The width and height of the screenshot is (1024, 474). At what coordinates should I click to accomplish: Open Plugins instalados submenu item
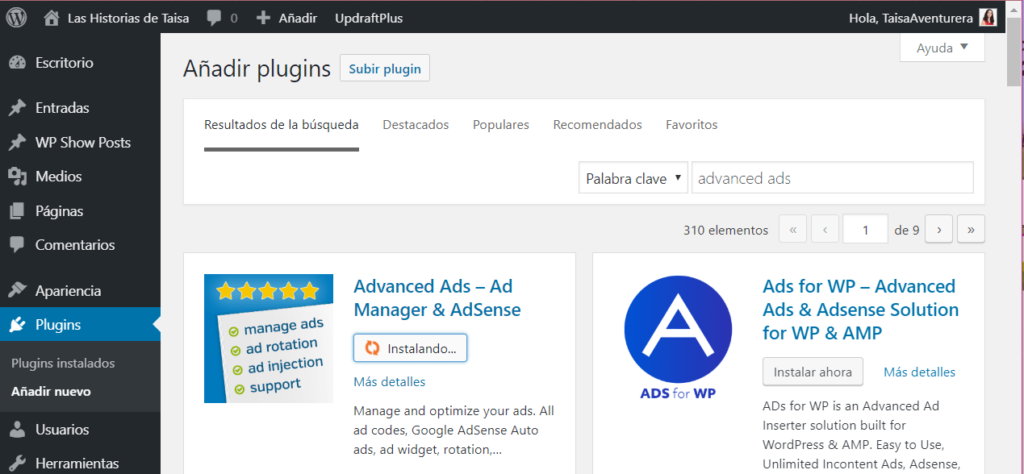63,363
